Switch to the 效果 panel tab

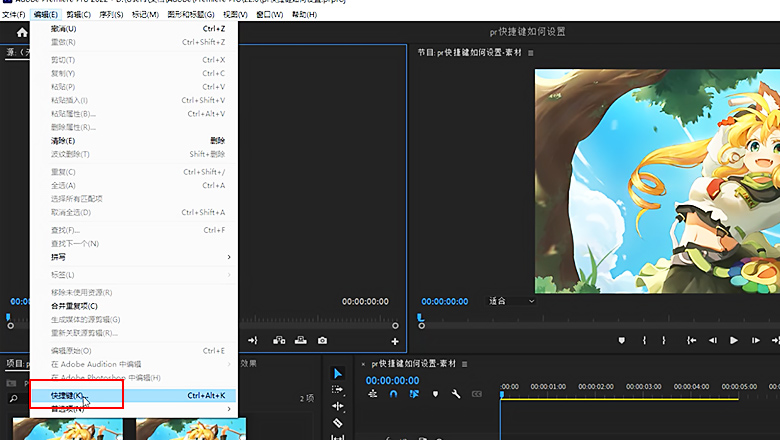[x=249, y=363]
